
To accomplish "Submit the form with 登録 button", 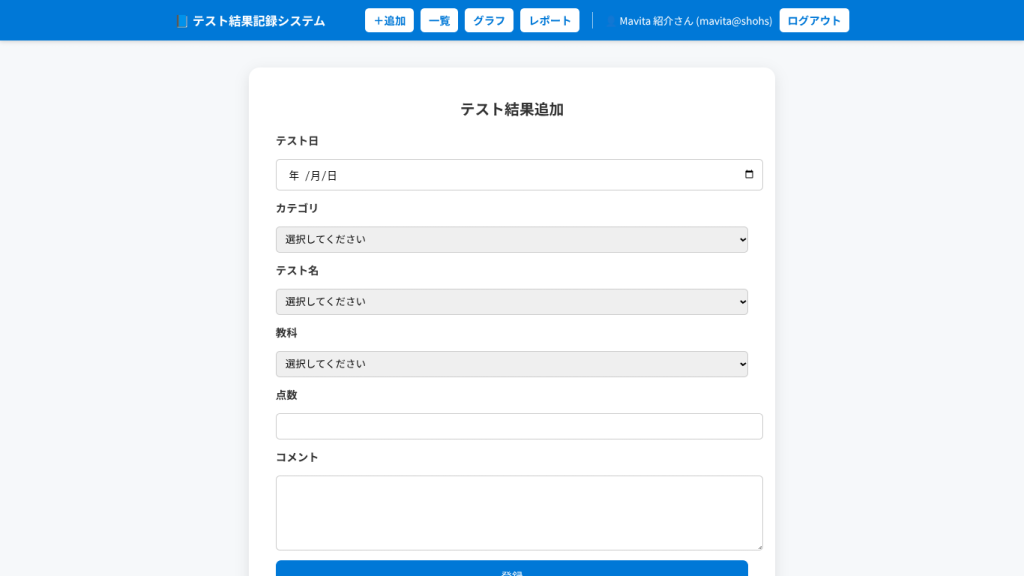I will tap(511, 570).
